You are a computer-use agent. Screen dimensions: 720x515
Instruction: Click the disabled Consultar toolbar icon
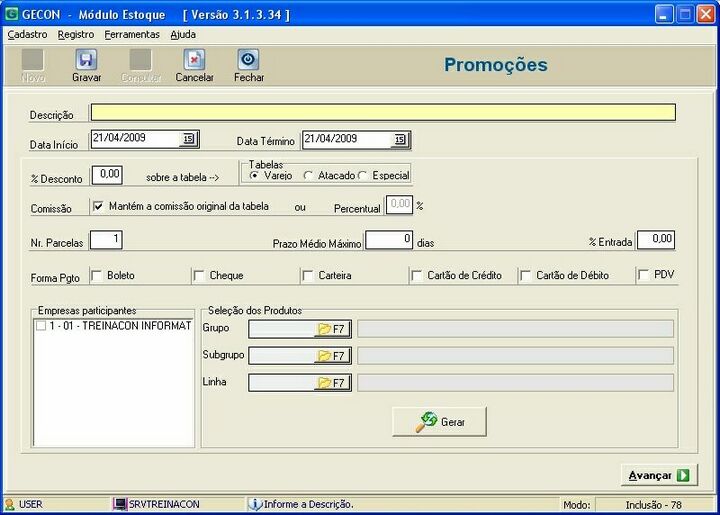click(x=141, y=60)
